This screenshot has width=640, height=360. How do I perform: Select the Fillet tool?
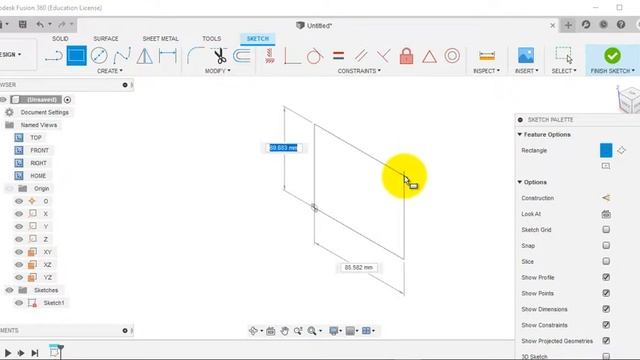195,56
